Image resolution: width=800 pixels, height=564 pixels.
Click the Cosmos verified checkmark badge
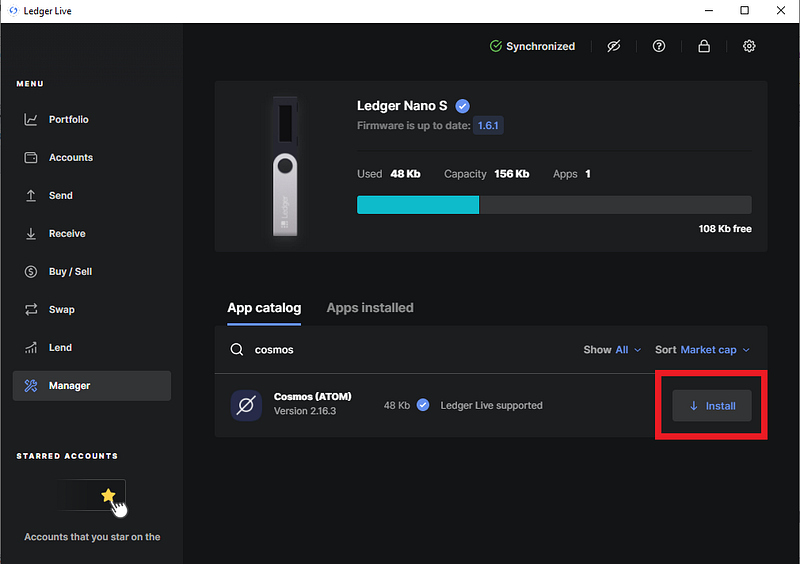[x=423, y=405]
